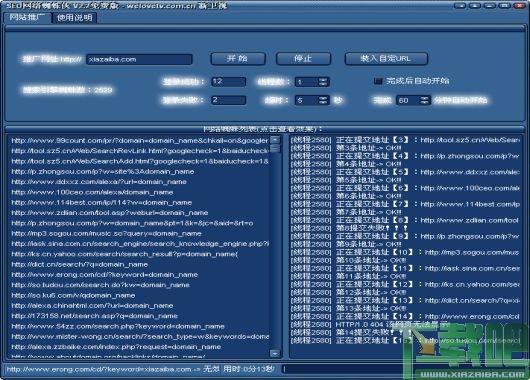Select the 99count.com URL row
Screen dimensions: 530x380
pyautogui.click(x=140, y=140)
